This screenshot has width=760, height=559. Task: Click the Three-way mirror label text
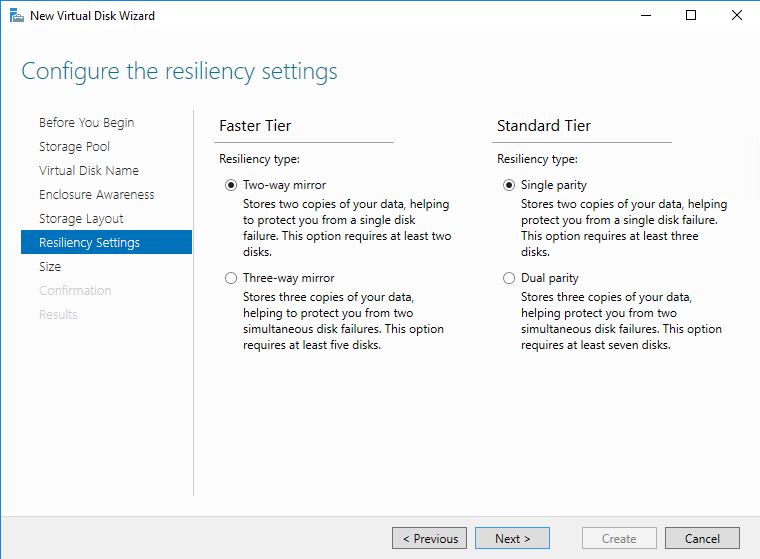pos(289,278)
